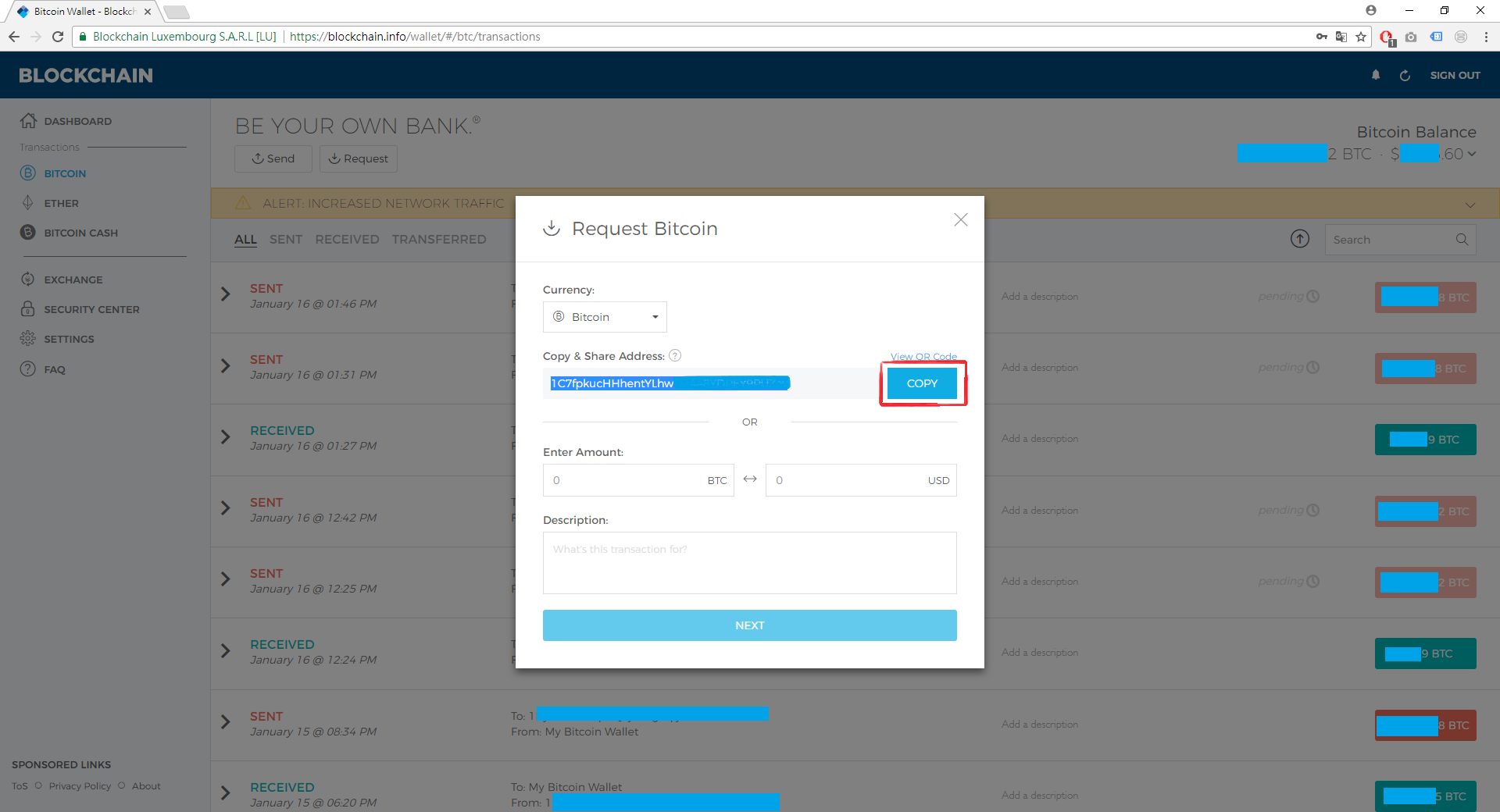Click the Description text area
The image size is (1500, 812).
[749, 563]
